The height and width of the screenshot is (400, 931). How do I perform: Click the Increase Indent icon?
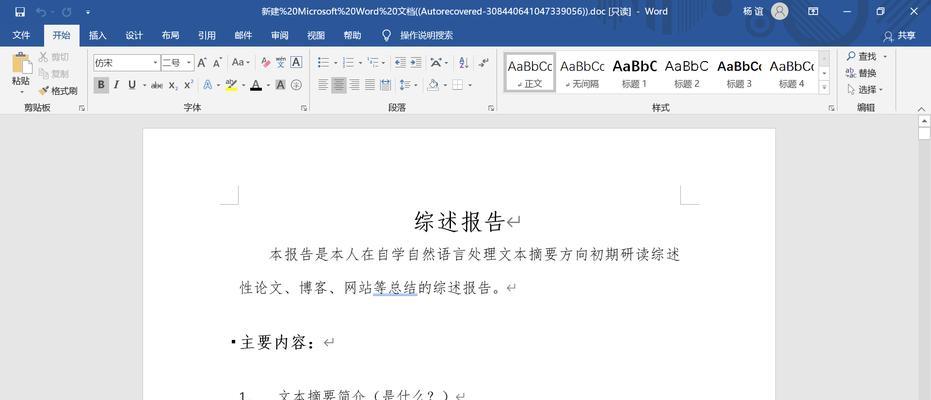(416, 62)
